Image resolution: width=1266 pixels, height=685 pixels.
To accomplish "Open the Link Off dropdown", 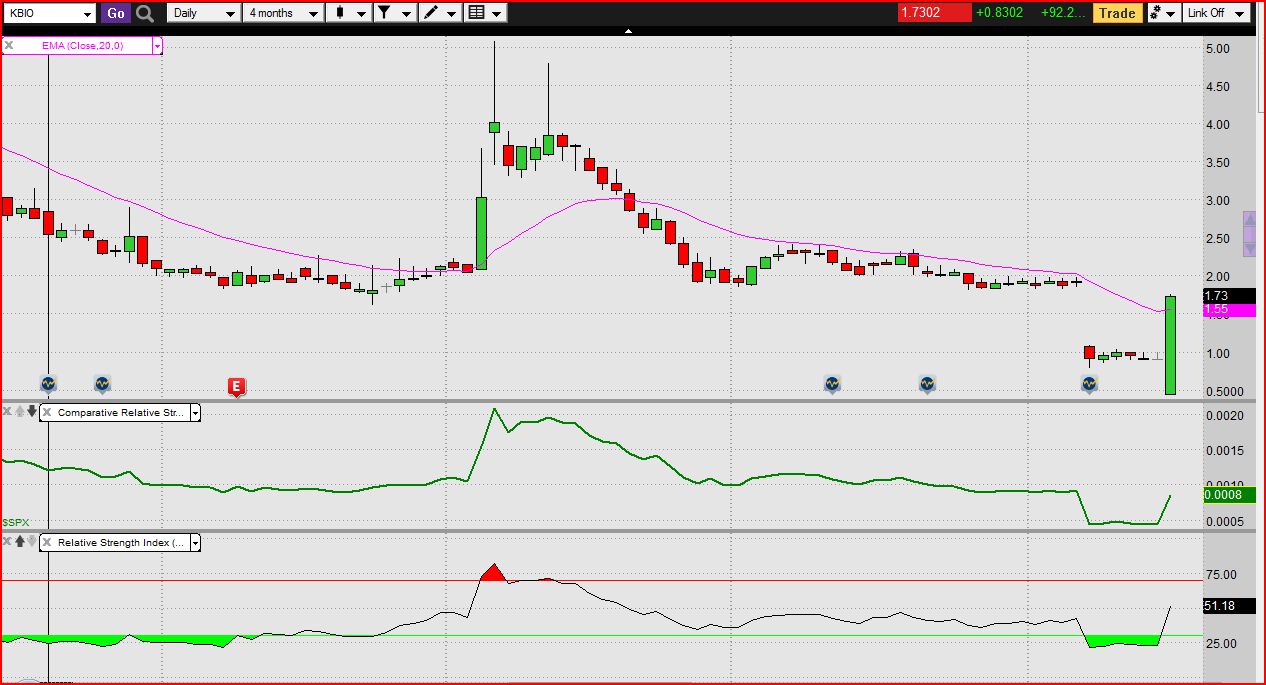I will (x=1214, y=13).
